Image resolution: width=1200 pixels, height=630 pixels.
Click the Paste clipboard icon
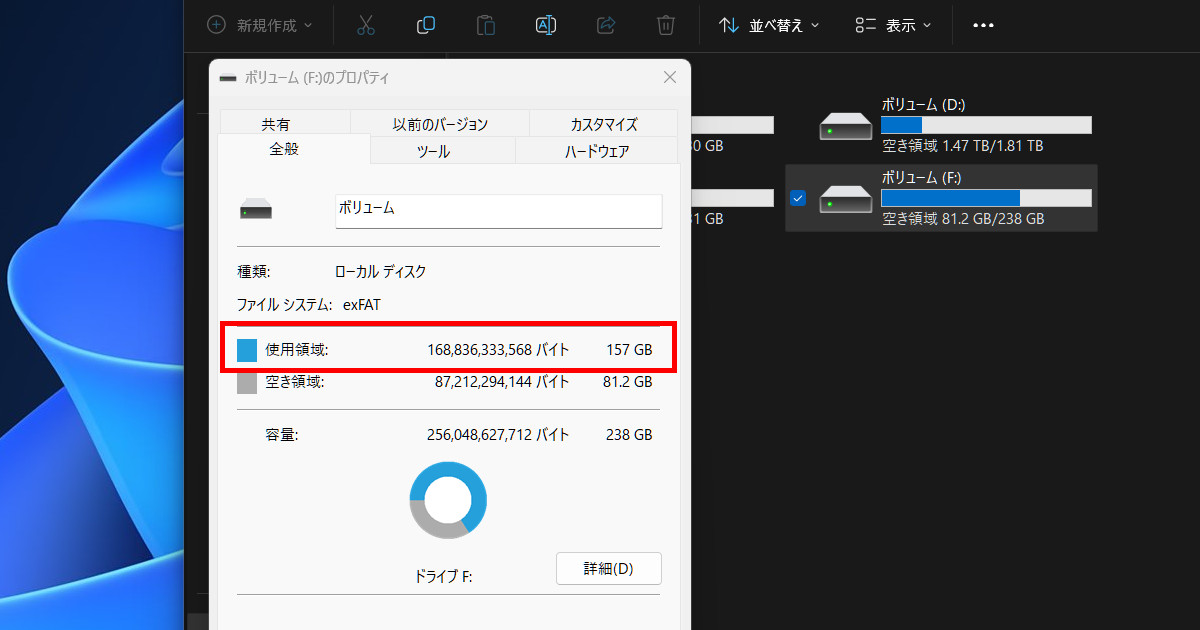[x=486, y=25]
